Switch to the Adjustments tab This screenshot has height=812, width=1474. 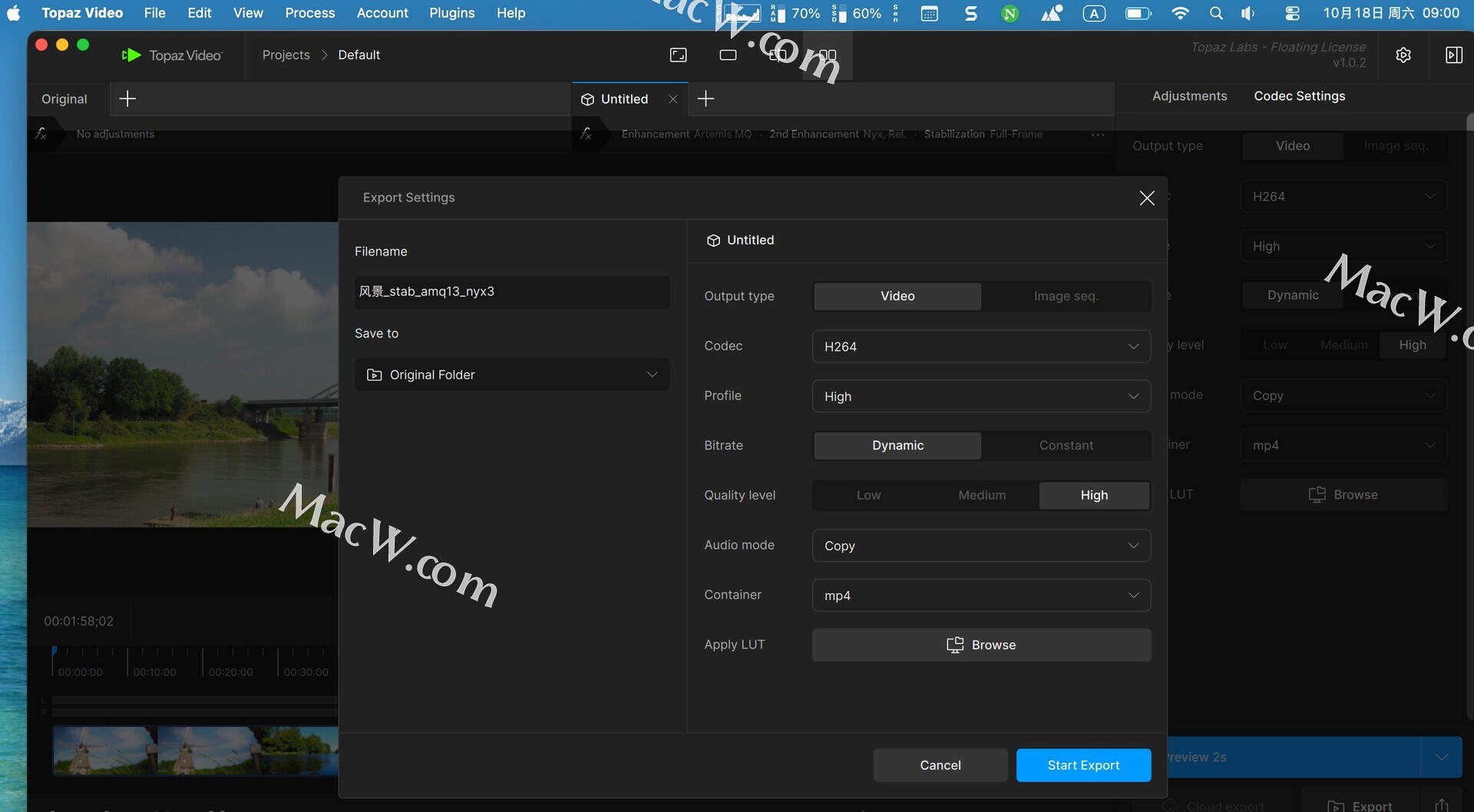pos(1189,96)
